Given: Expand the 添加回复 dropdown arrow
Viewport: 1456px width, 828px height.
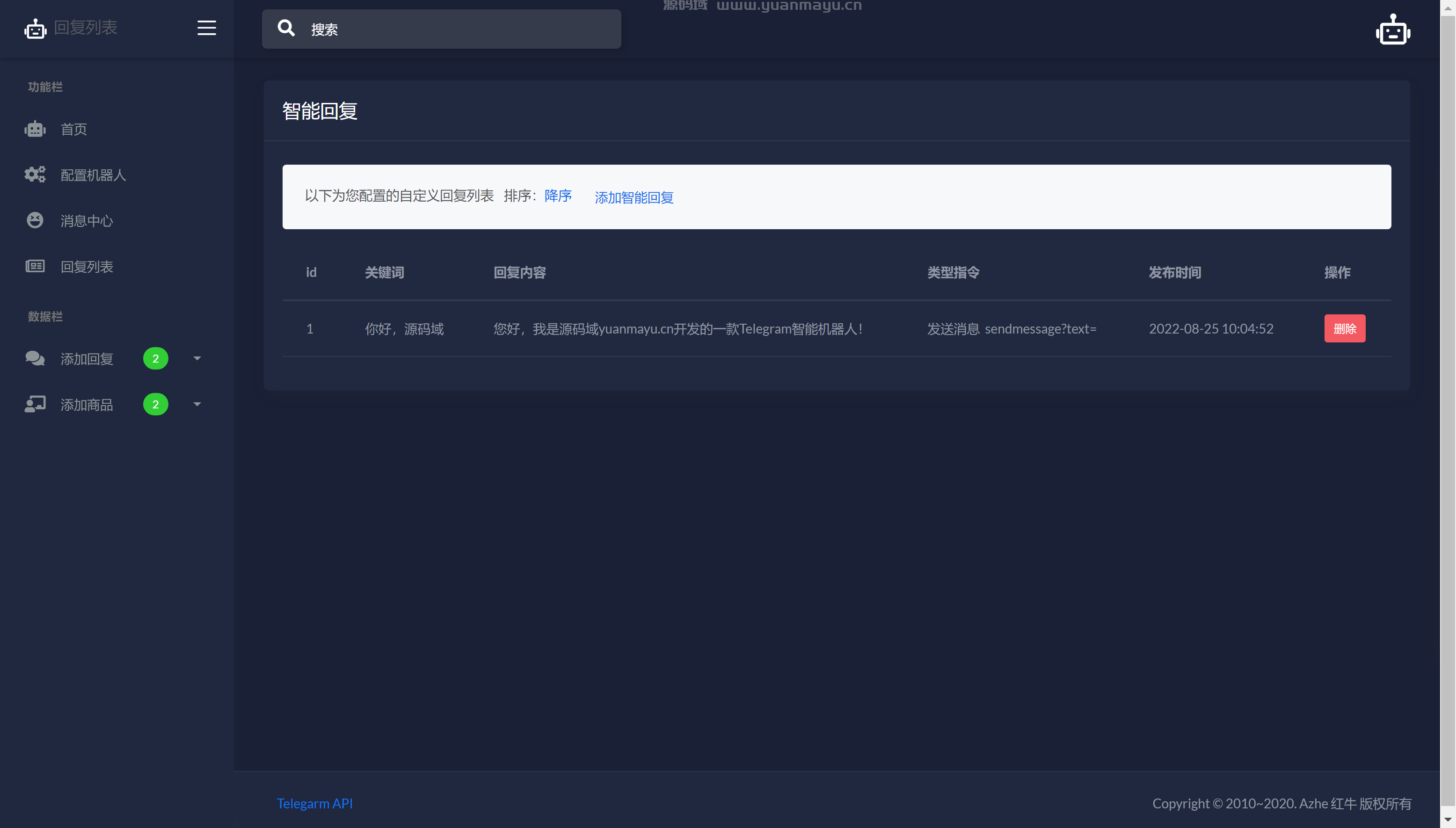Looking at the screenshot, I should pyautogui.click(x=197, y=358).
